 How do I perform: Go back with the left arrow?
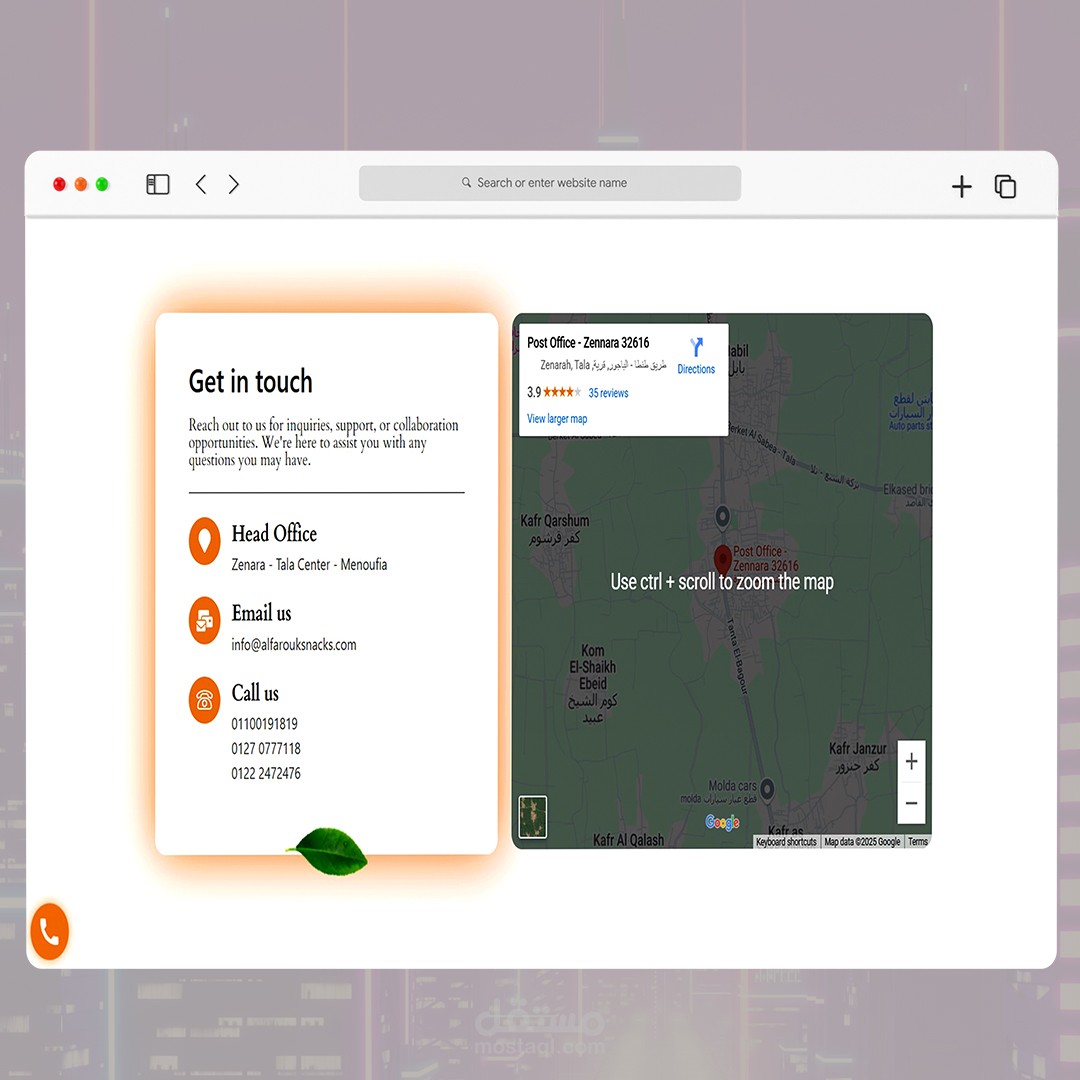[201, 184]
